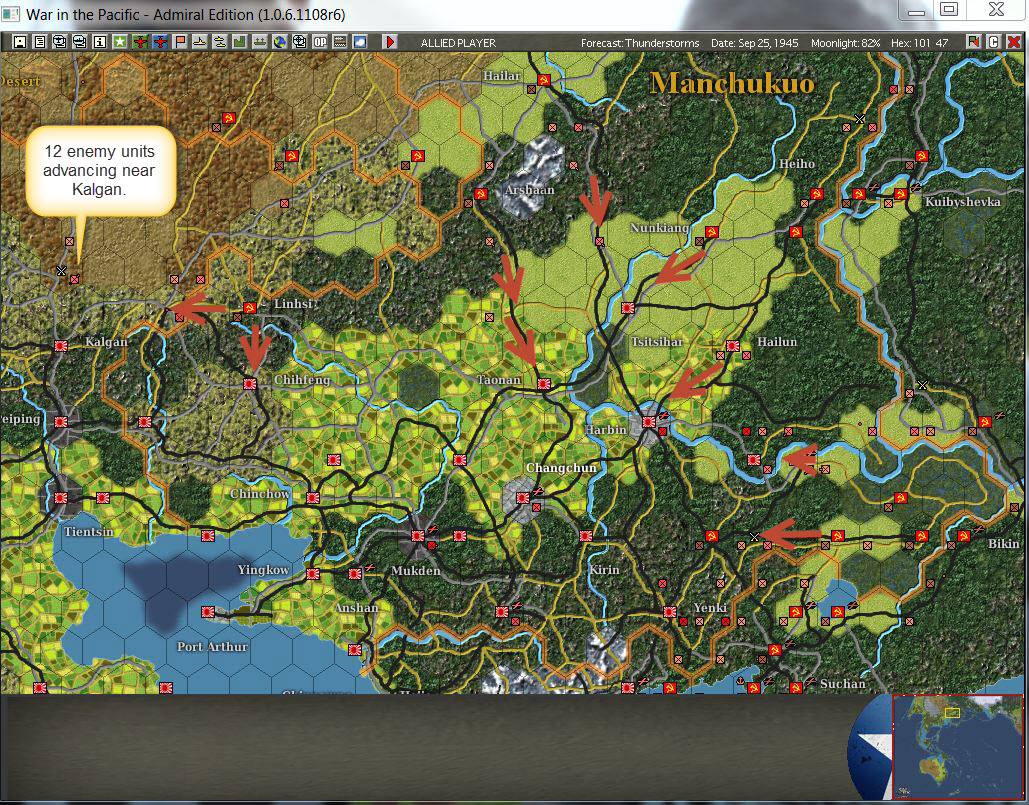Viewport: 1029px width, 805px height.
Task: Click the red-green flag icon near Hex readout
Action: [x=973, y=42]
